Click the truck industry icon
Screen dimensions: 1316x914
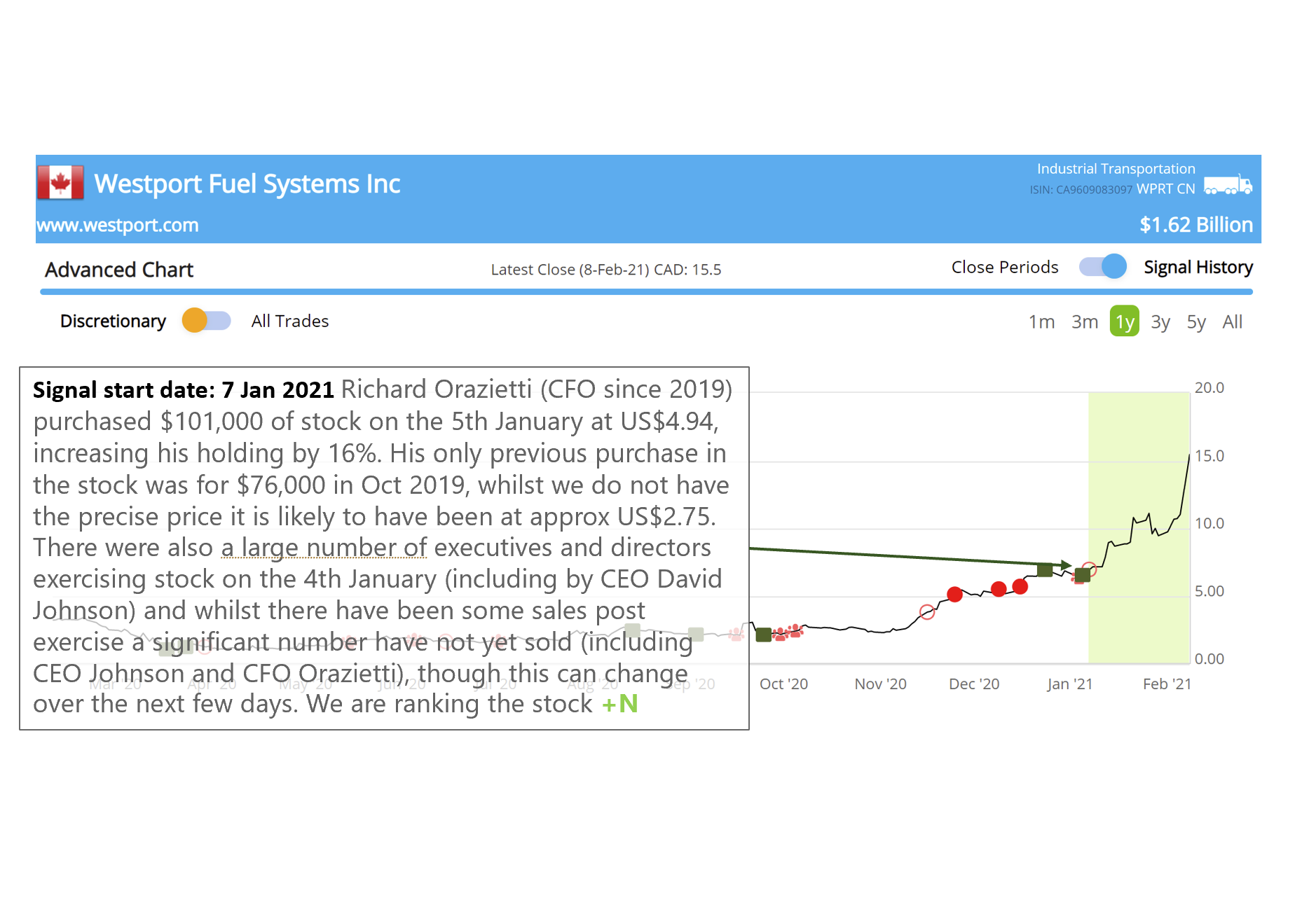click(x=1228, y=186)
